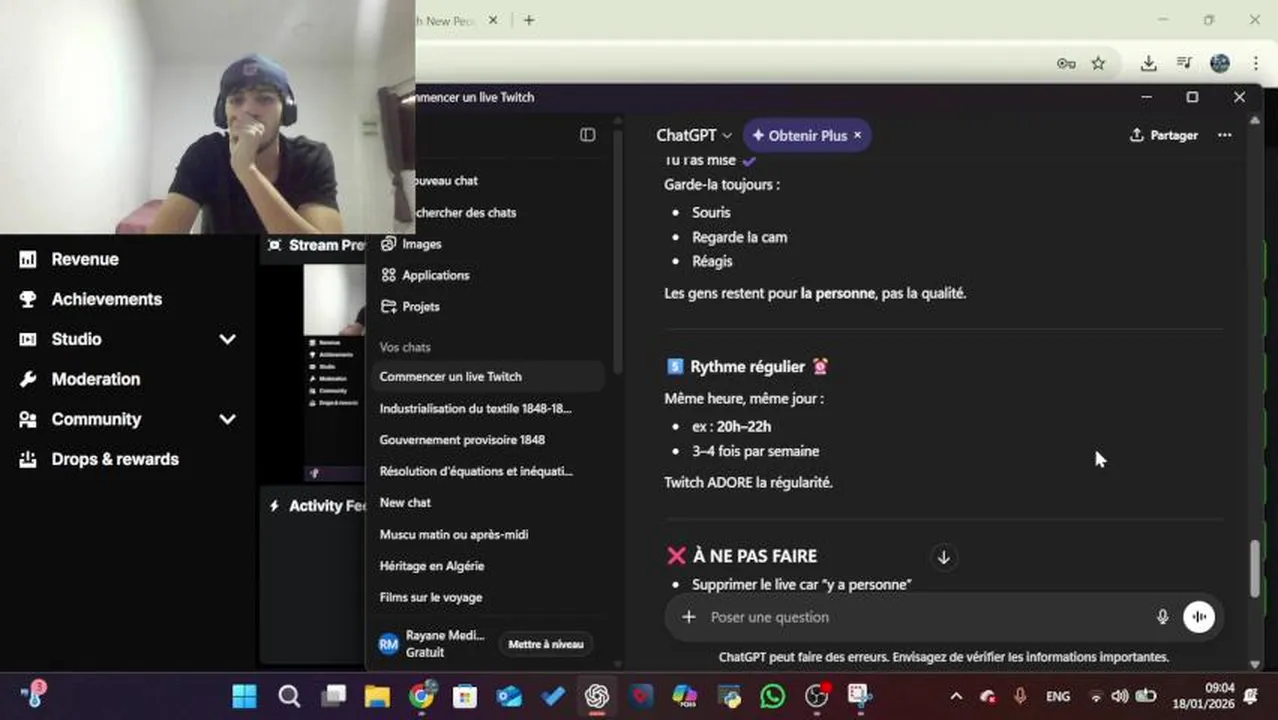Click the Partager share button
Viewport: 1278px width, 720px height.
click(1163, 135)
